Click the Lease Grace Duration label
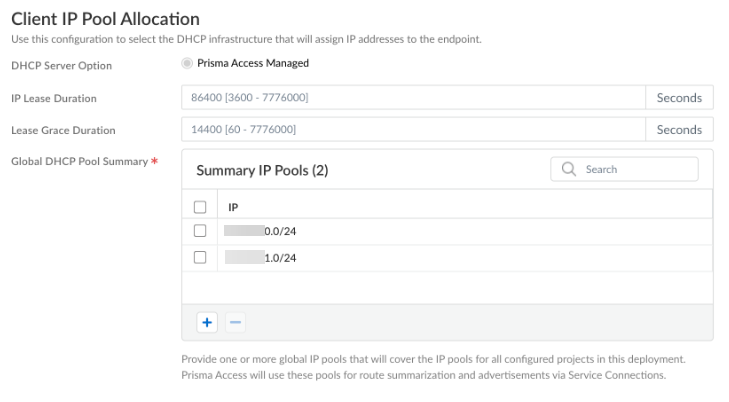 pos(63,130)
